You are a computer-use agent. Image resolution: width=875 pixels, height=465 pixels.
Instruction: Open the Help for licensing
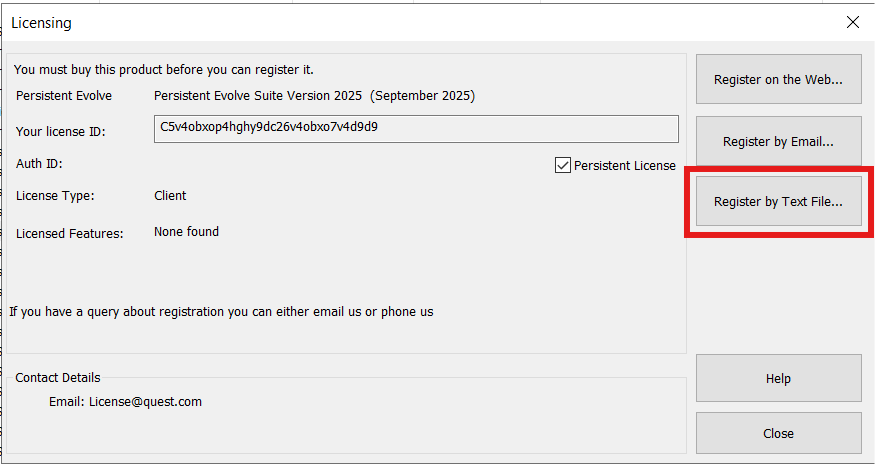778,378
